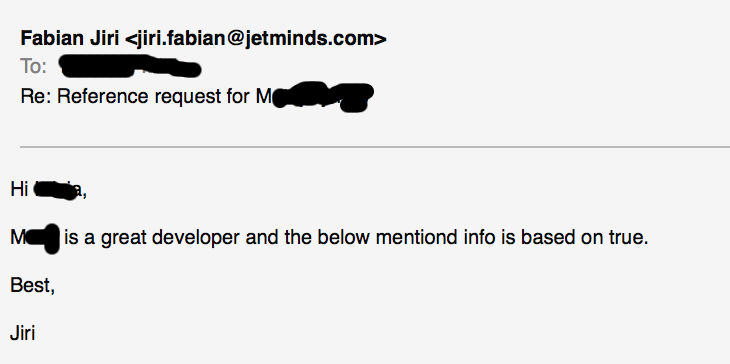
Task: Click the header divider line
Action: point(375,147)
